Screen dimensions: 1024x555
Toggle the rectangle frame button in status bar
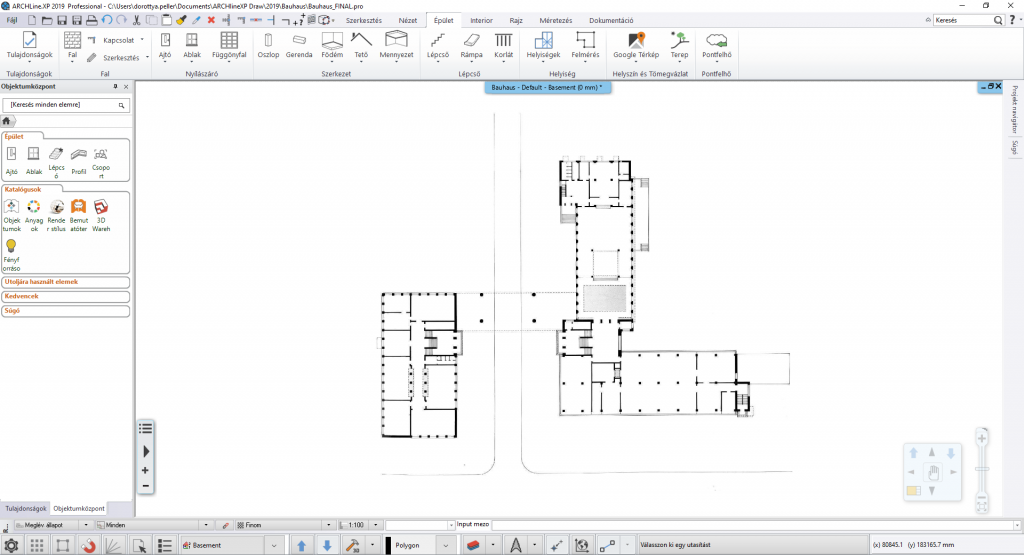[63, 545]
